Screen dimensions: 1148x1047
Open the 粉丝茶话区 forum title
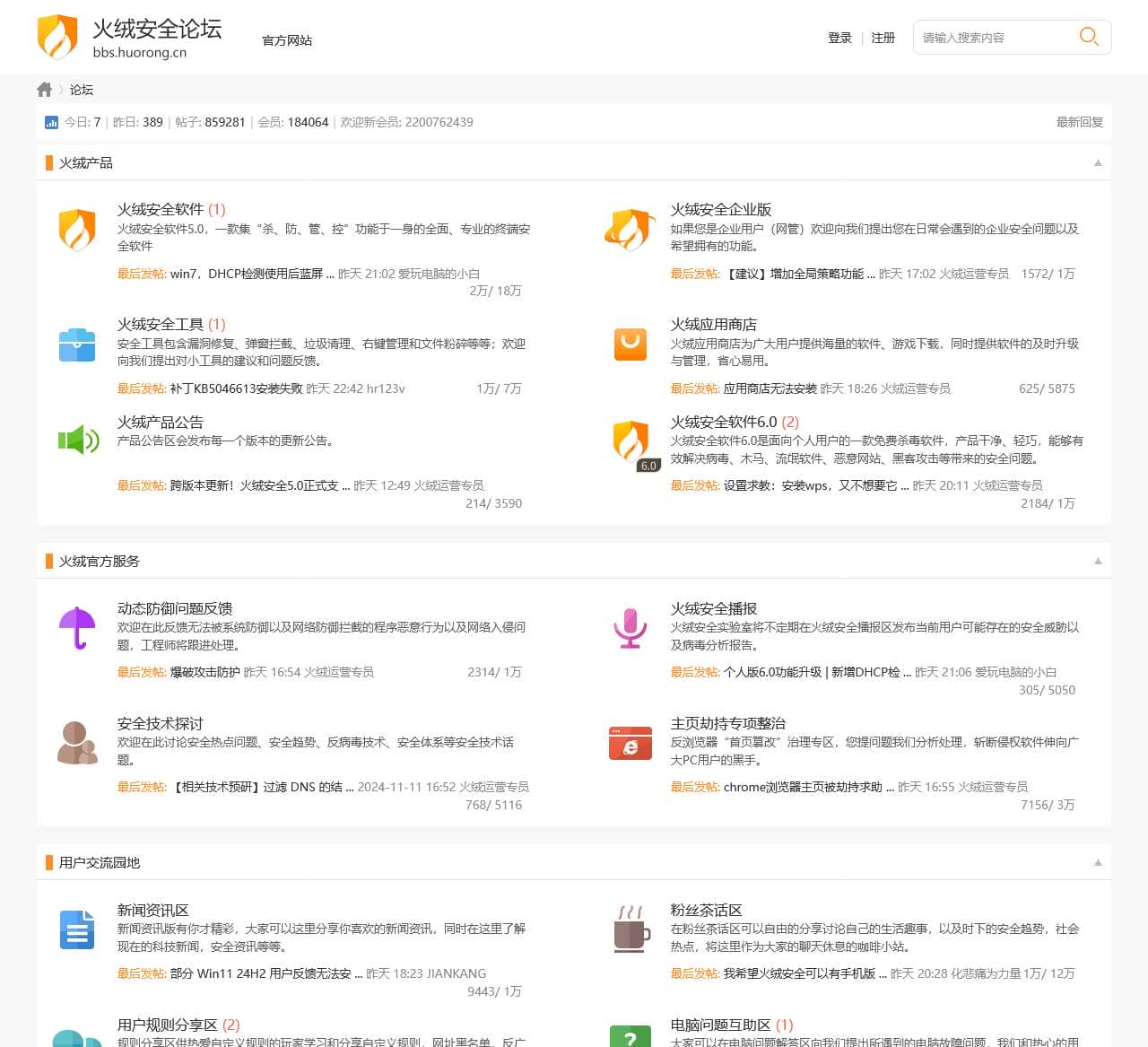[x=707, y=910]
